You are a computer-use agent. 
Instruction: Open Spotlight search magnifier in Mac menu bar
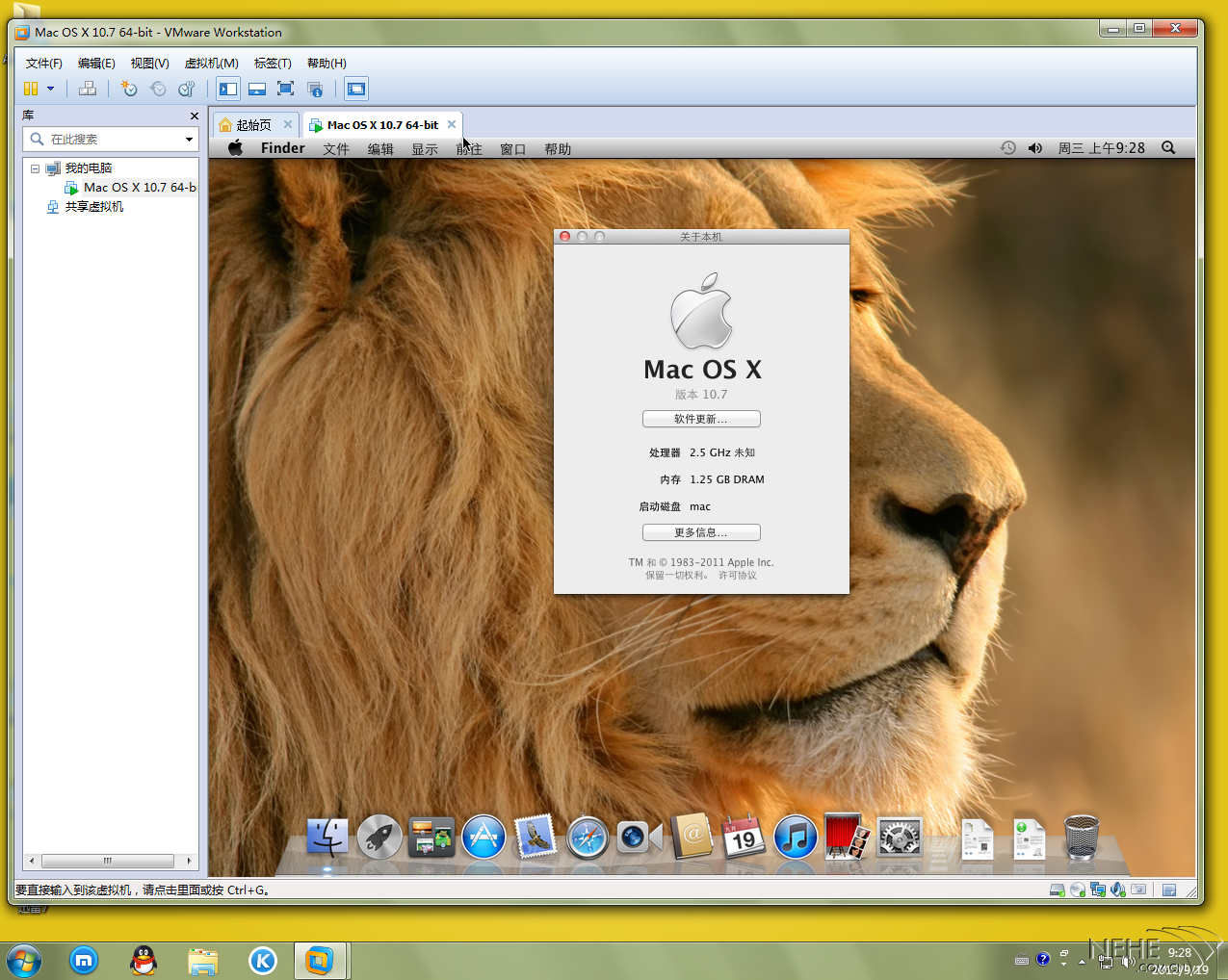click(x=1168, y=147)
